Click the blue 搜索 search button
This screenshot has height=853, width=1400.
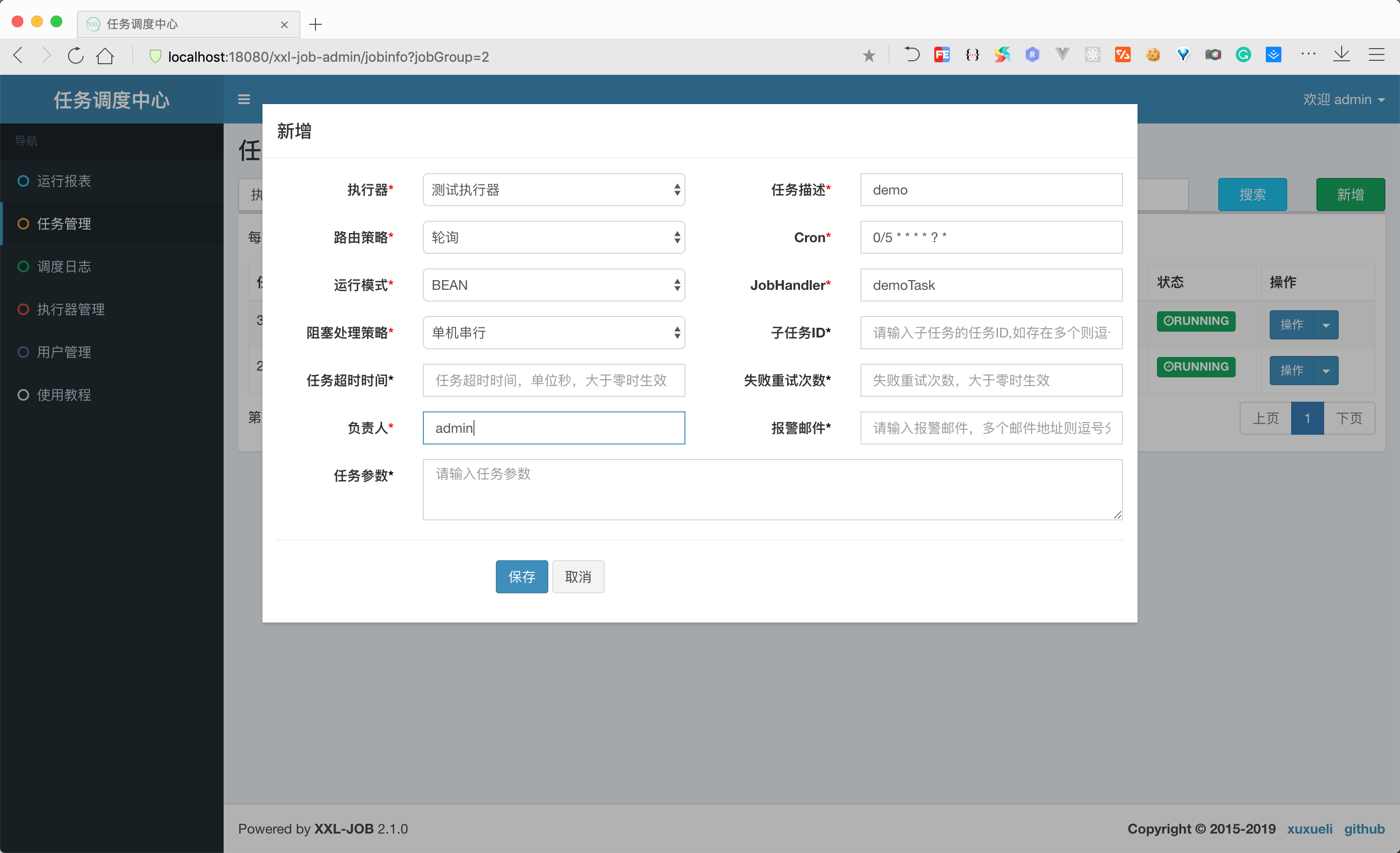point(1252,195)
